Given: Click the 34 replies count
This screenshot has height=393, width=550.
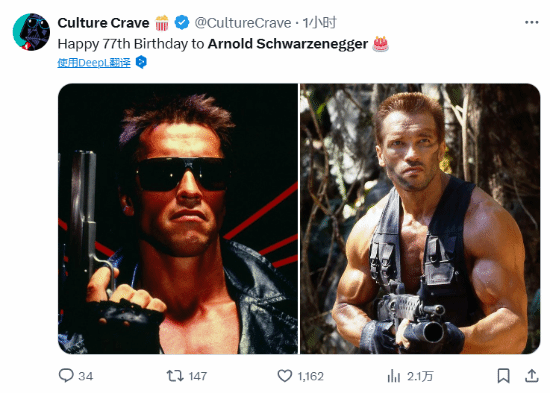Looking at the screenshot, I should pos(86,376).
